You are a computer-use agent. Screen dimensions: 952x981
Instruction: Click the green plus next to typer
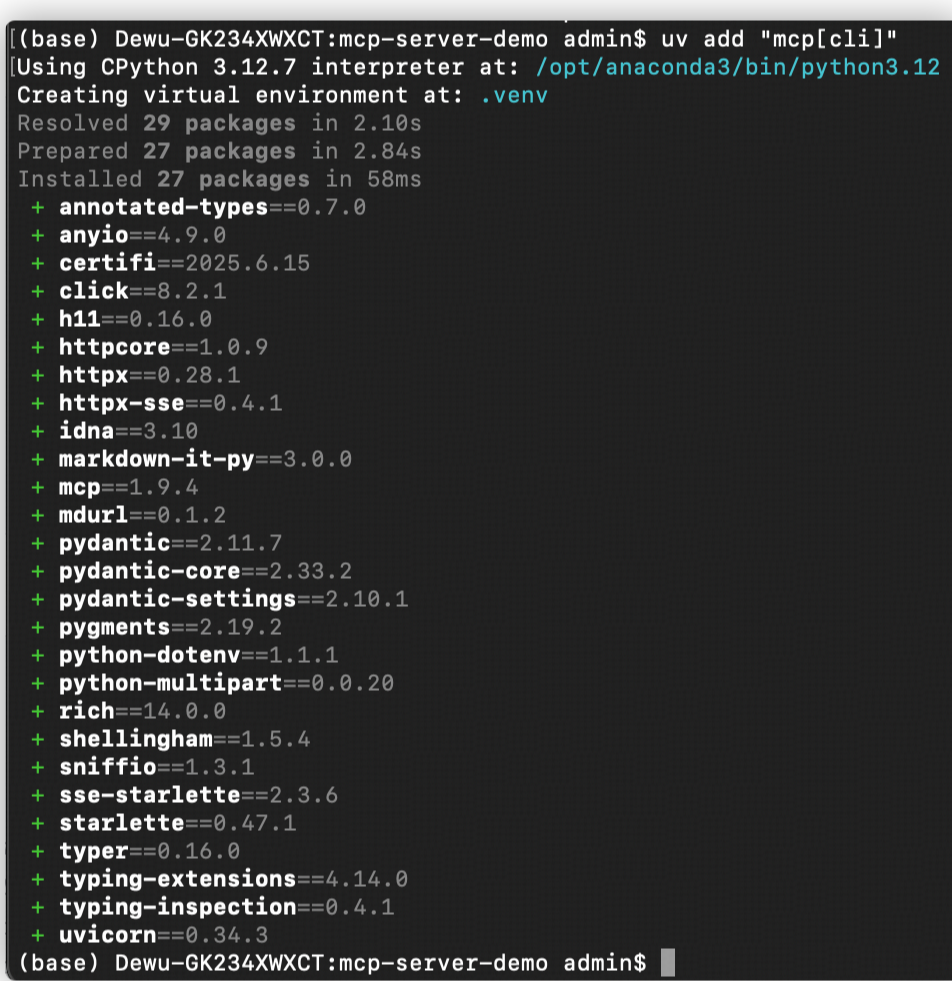click(38, 851)
